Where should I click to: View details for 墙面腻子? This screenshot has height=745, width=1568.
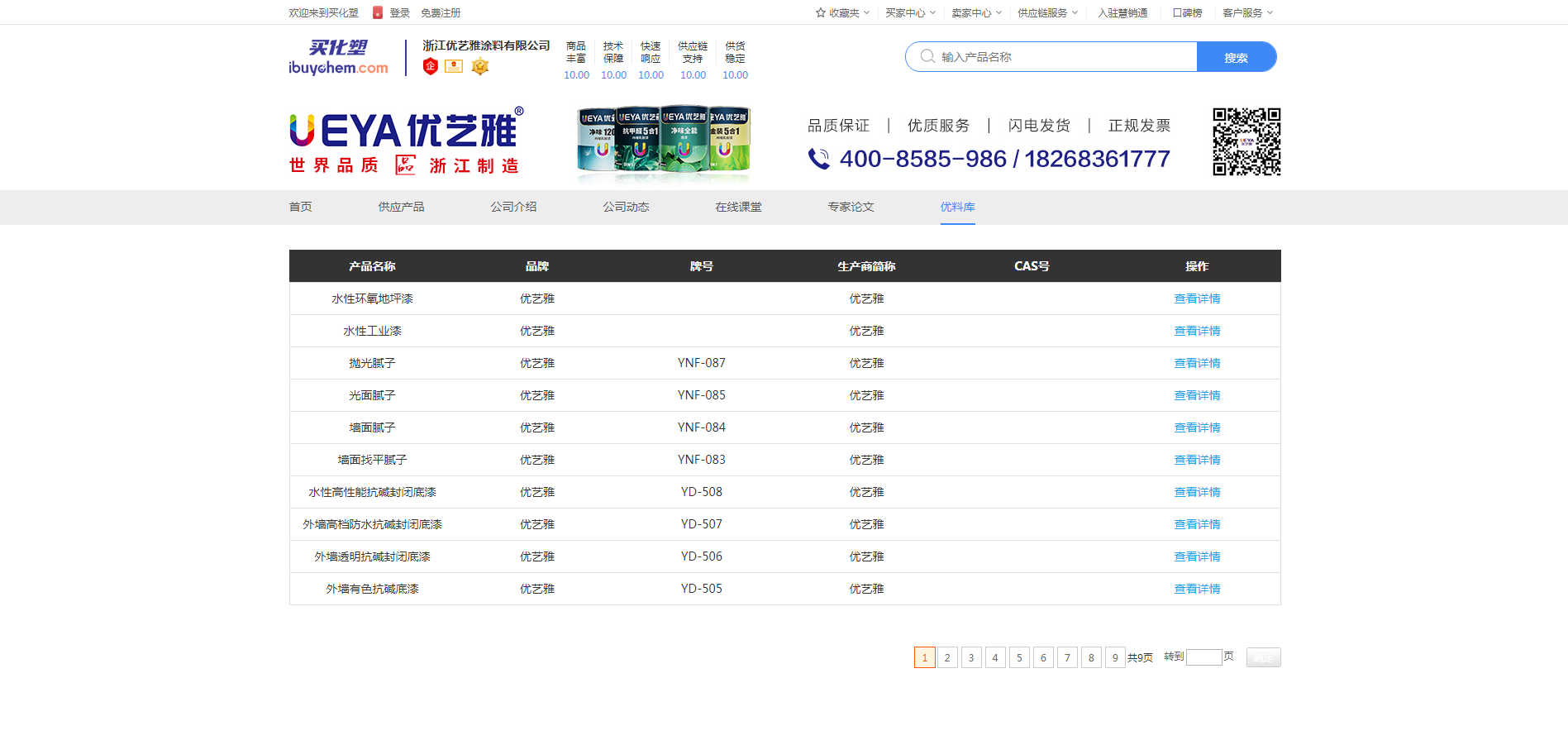click(x=1197, y=427)
